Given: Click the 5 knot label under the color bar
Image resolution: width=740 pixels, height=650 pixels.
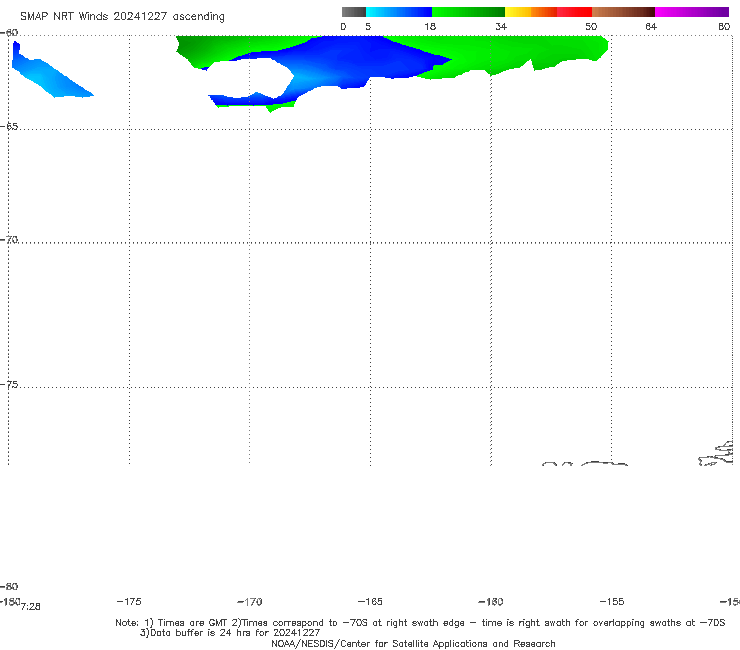Looking at the screenshot, I should 368,26.
